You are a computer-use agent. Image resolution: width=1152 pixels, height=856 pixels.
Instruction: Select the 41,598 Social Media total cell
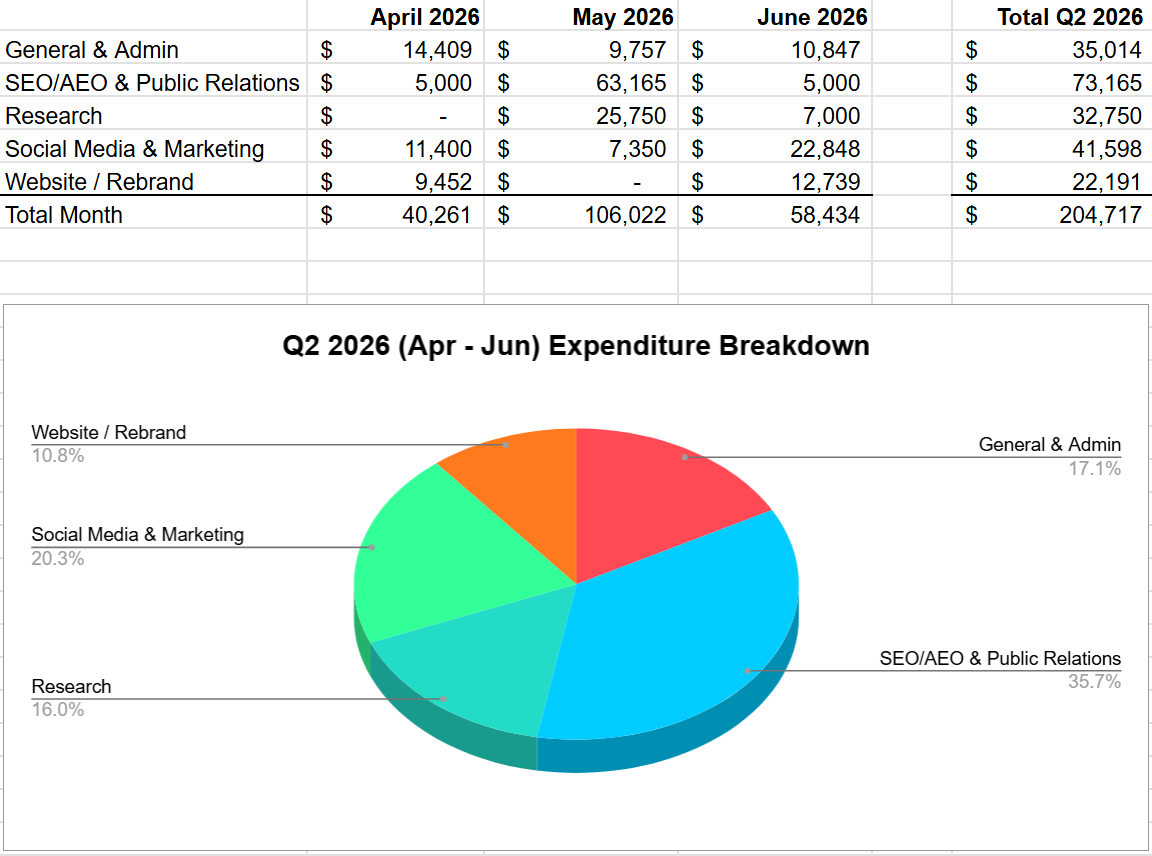click(x=1052, y=148)
